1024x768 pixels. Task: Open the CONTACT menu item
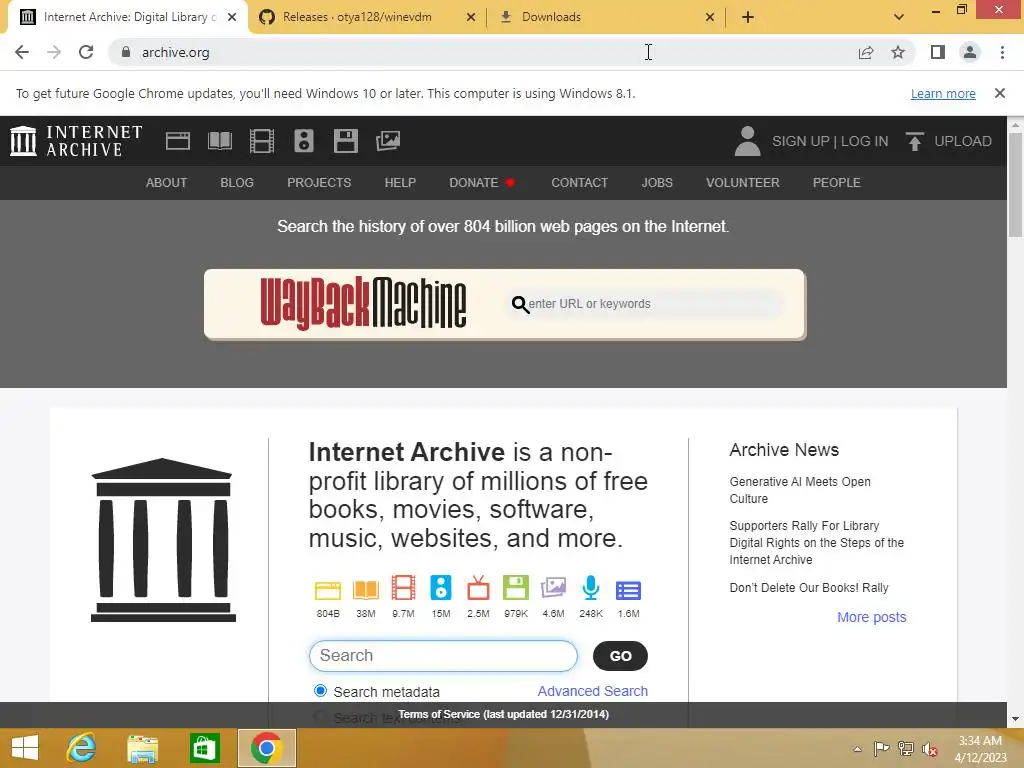tap(579, 183)
